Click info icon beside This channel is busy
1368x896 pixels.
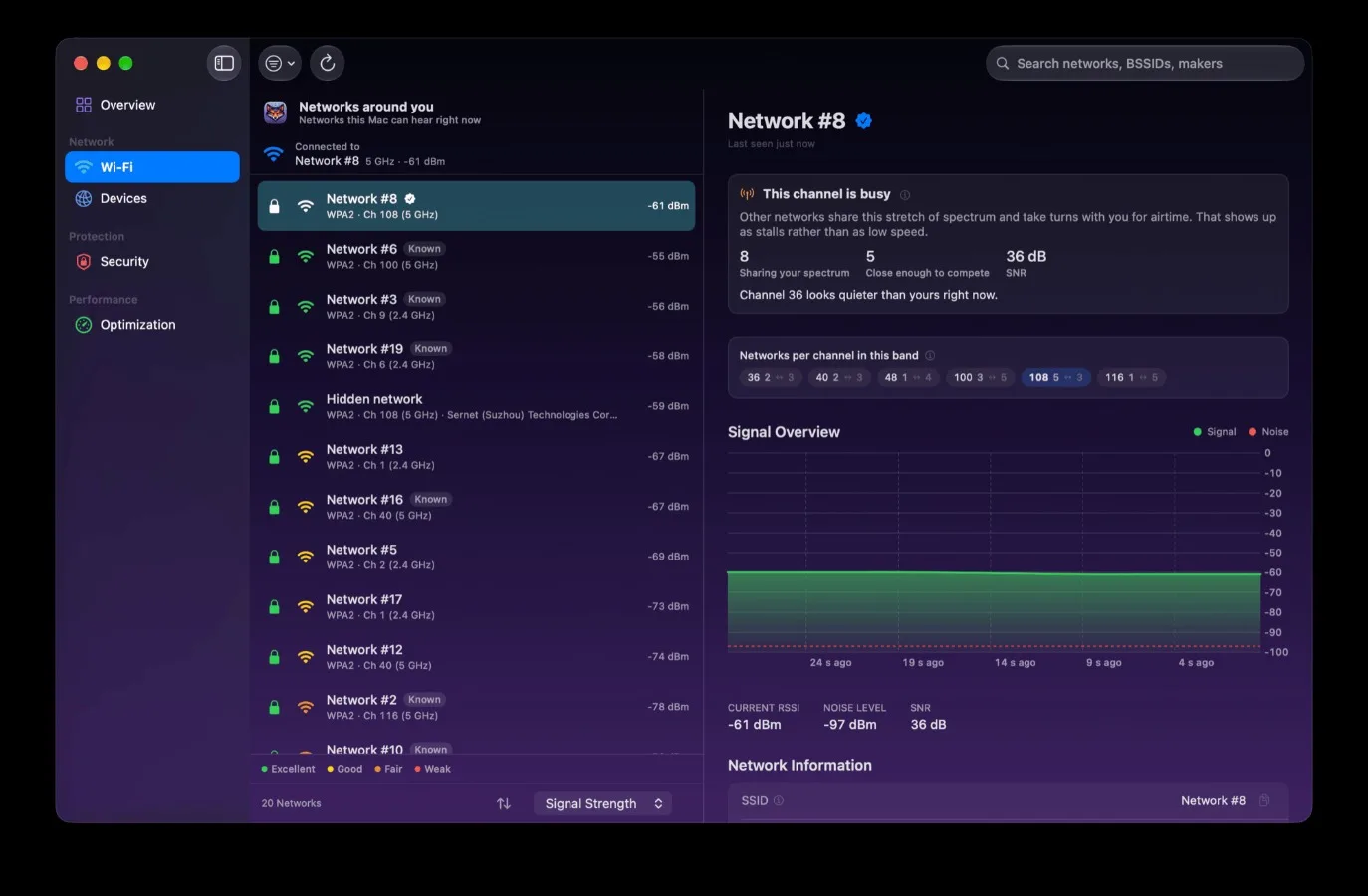pyautogui.click(x=905, y=195)
